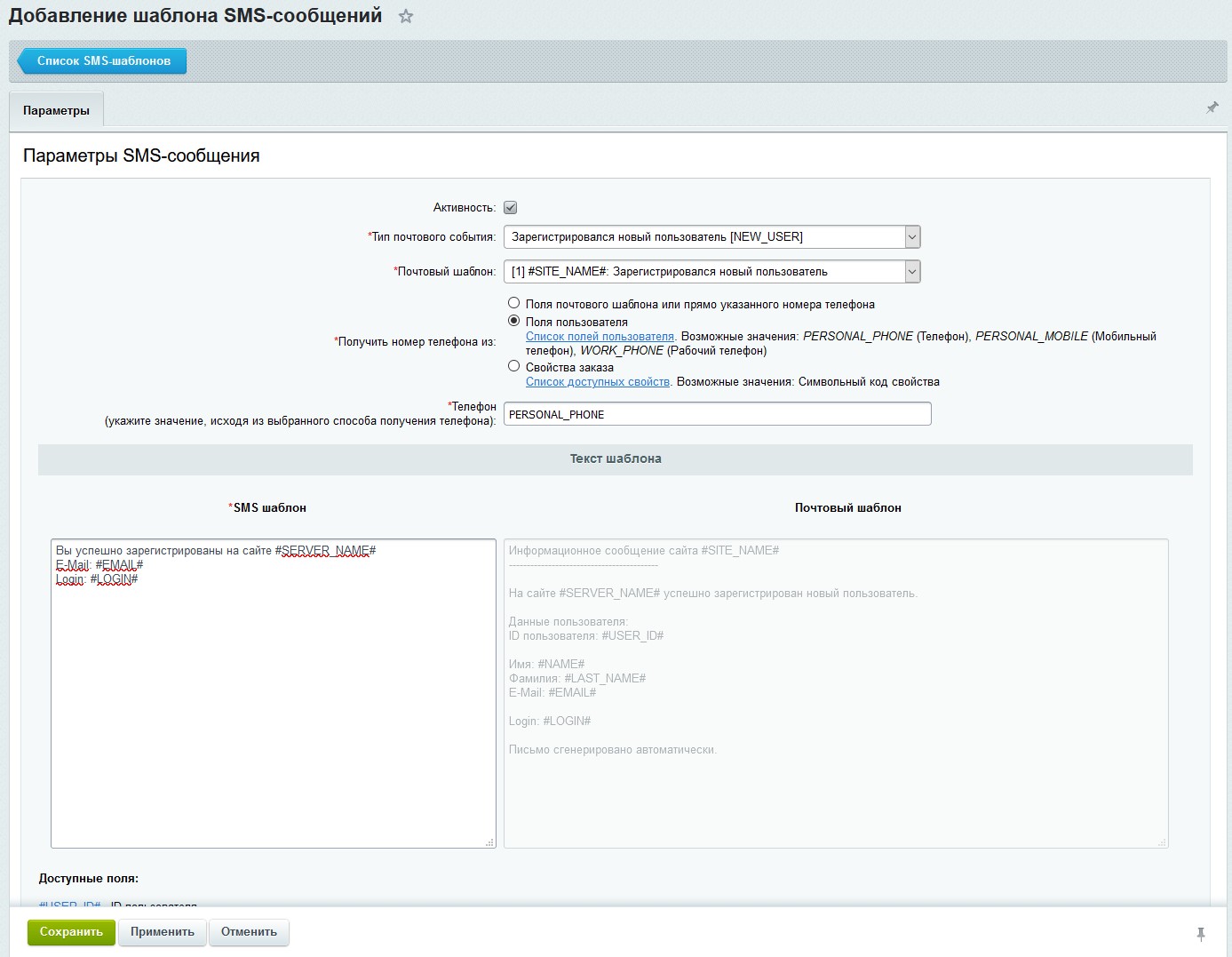Select 'Поля почтового шаблона' radio option
This screenshot has height=957, width=1232.
point(513,303)
